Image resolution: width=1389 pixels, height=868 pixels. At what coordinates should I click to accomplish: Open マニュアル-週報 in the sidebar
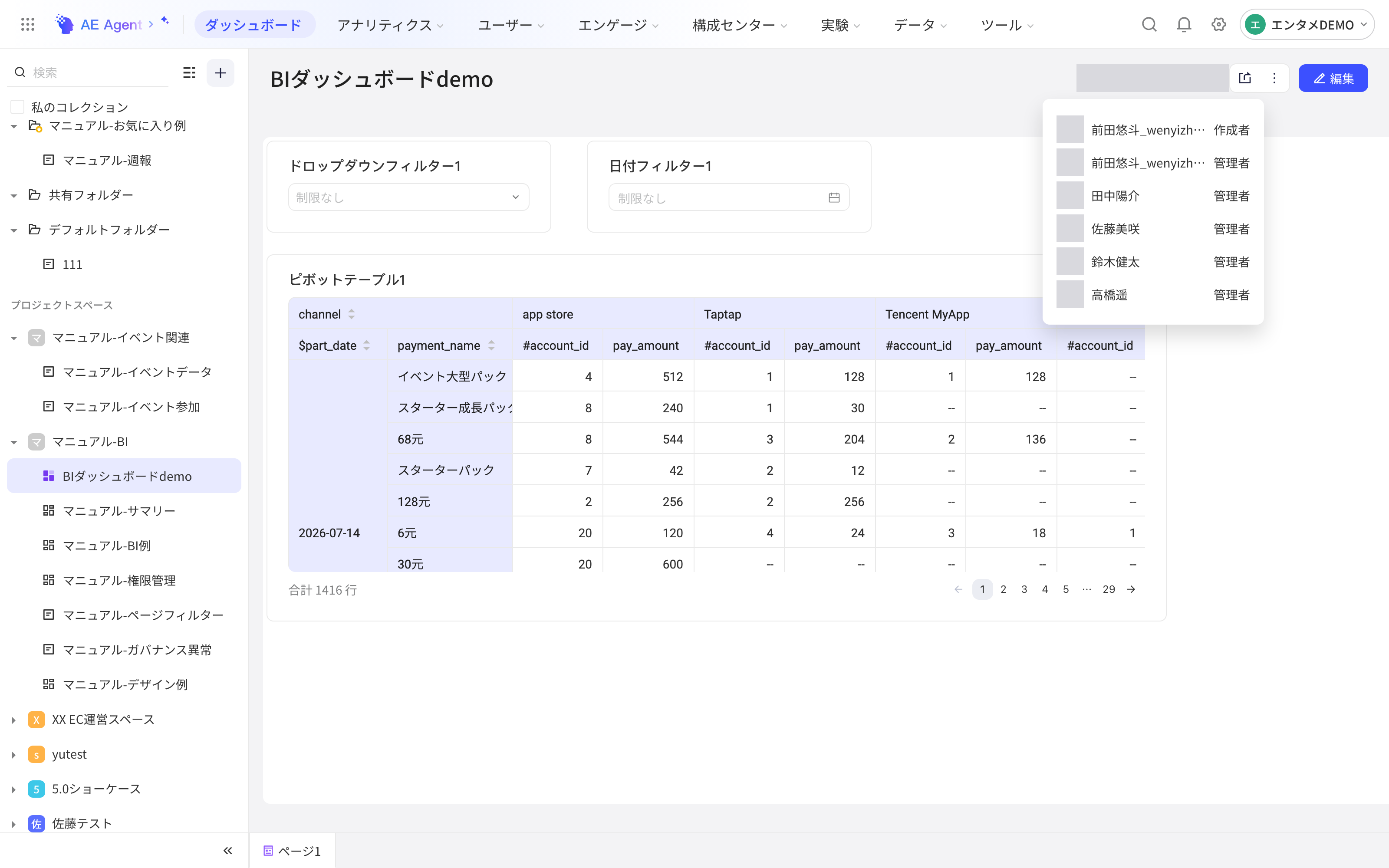point(107,160)
